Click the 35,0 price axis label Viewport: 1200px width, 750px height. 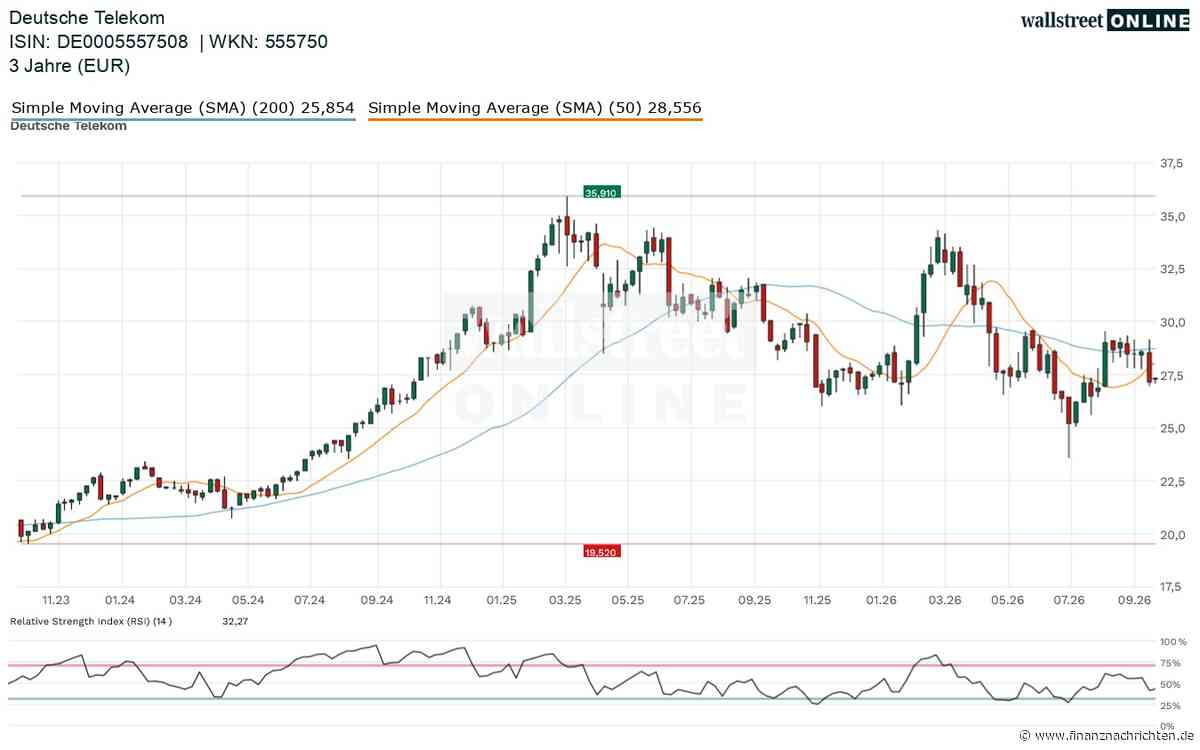click(x=1172, y=216)
